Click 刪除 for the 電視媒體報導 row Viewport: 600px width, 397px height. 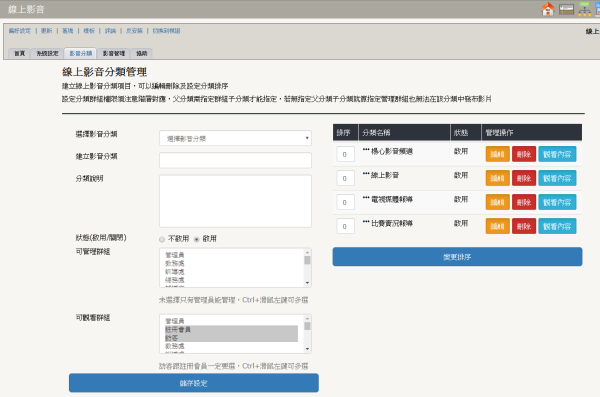[x=524, y=202]
